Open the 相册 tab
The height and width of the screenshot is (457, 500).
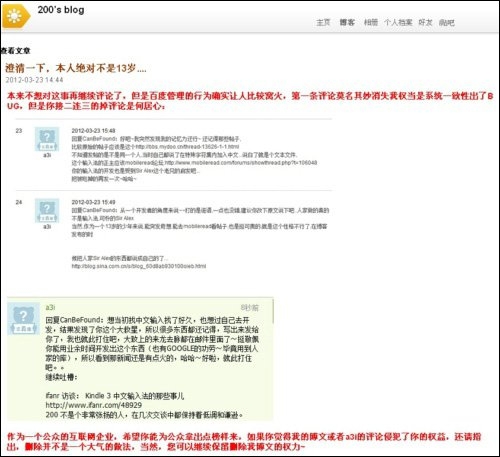[371, 22]
